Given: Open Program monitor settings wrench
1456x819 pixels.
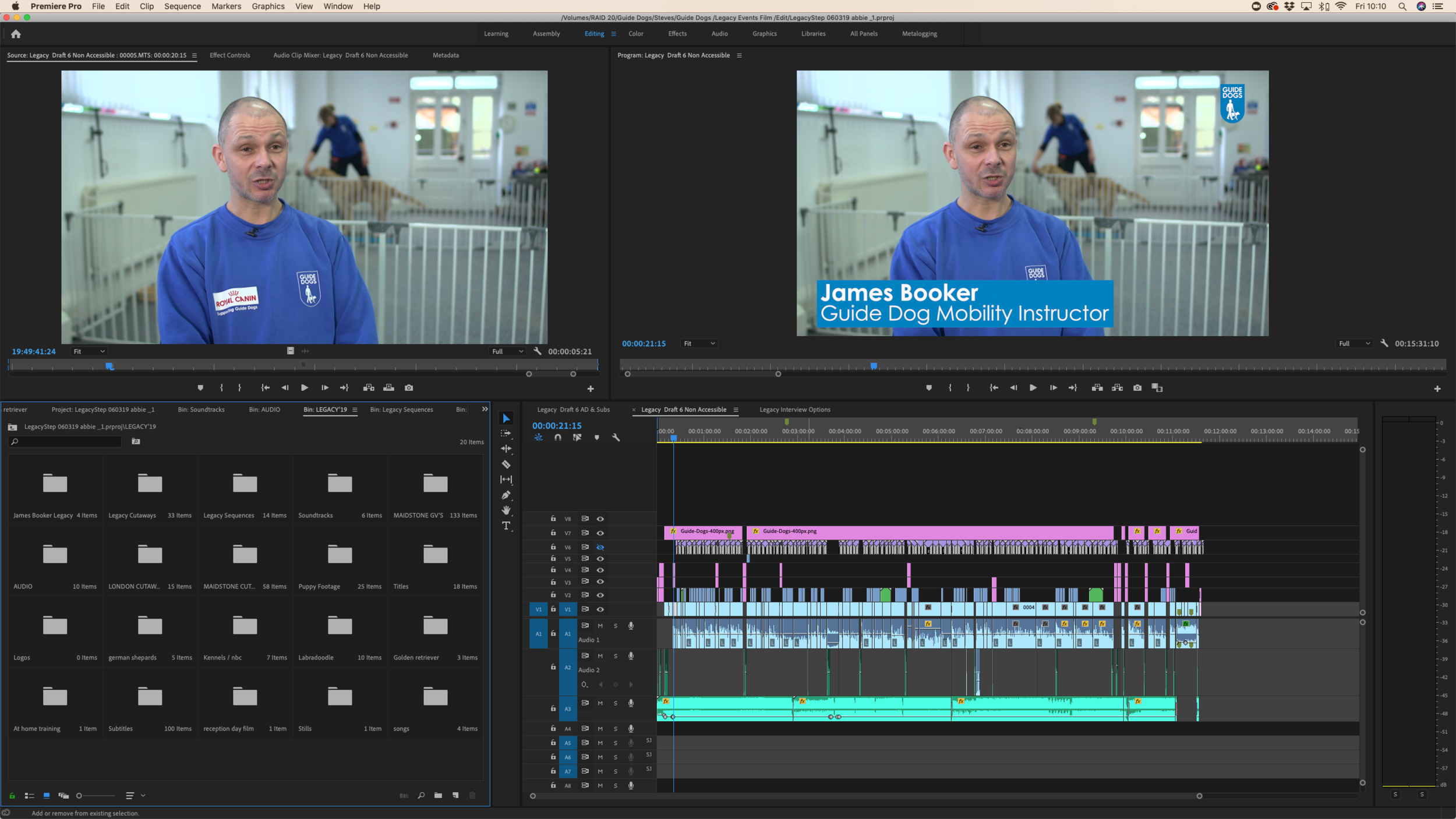Looking at the screenshot, I should pyautogui.click(x=1384, y=343).
